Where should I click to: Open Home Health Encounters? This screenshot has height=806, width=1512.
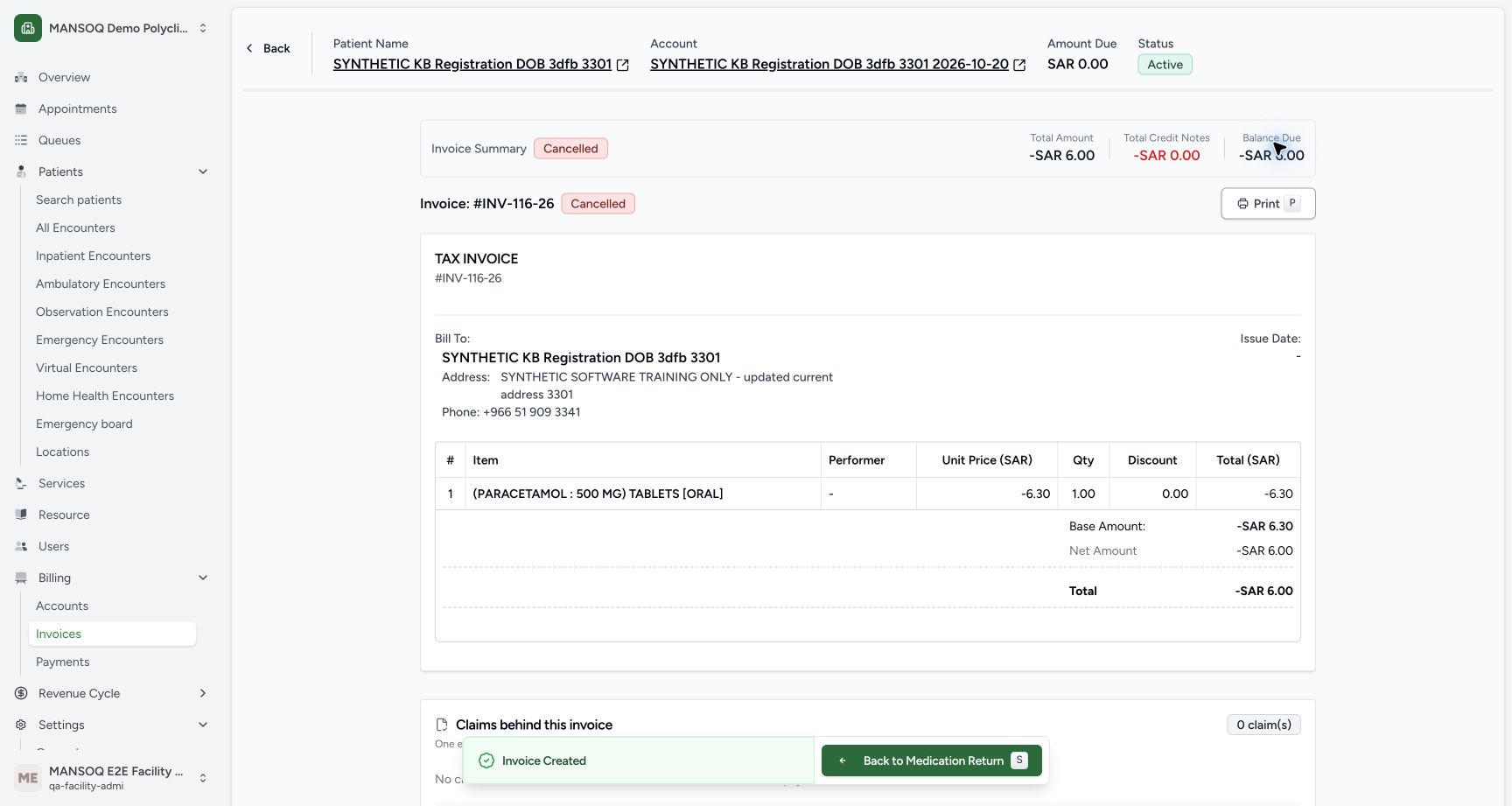click(105, 396)
